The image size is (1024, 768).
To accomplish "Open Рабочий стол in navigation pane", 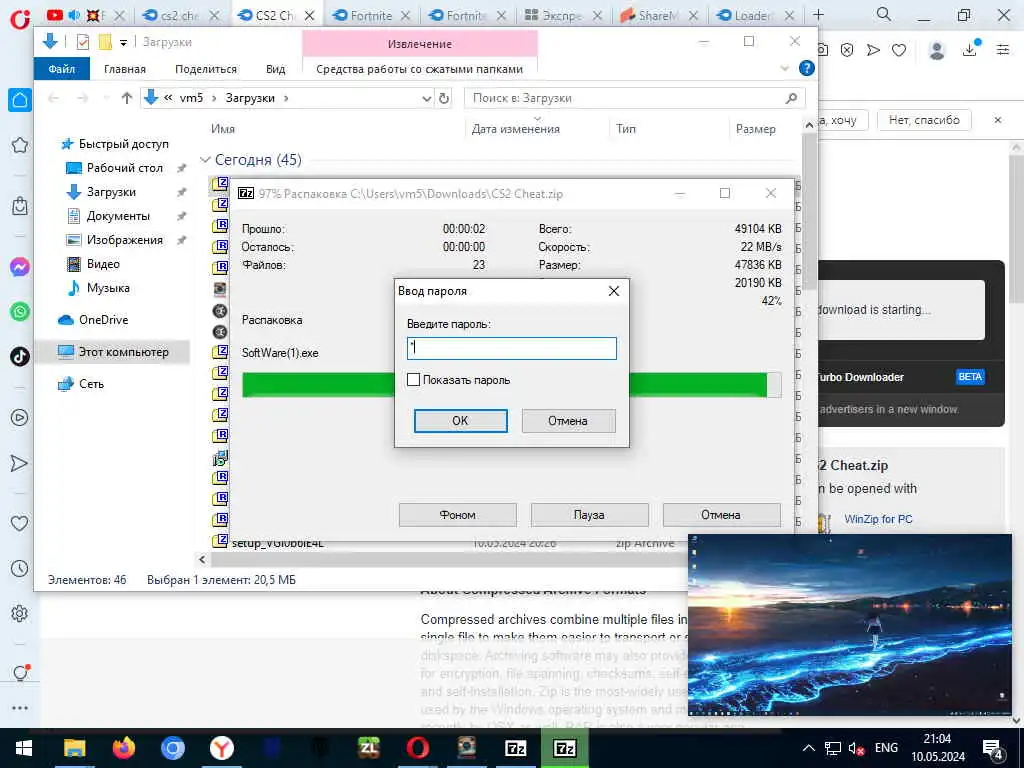I will tap(124, 168).
